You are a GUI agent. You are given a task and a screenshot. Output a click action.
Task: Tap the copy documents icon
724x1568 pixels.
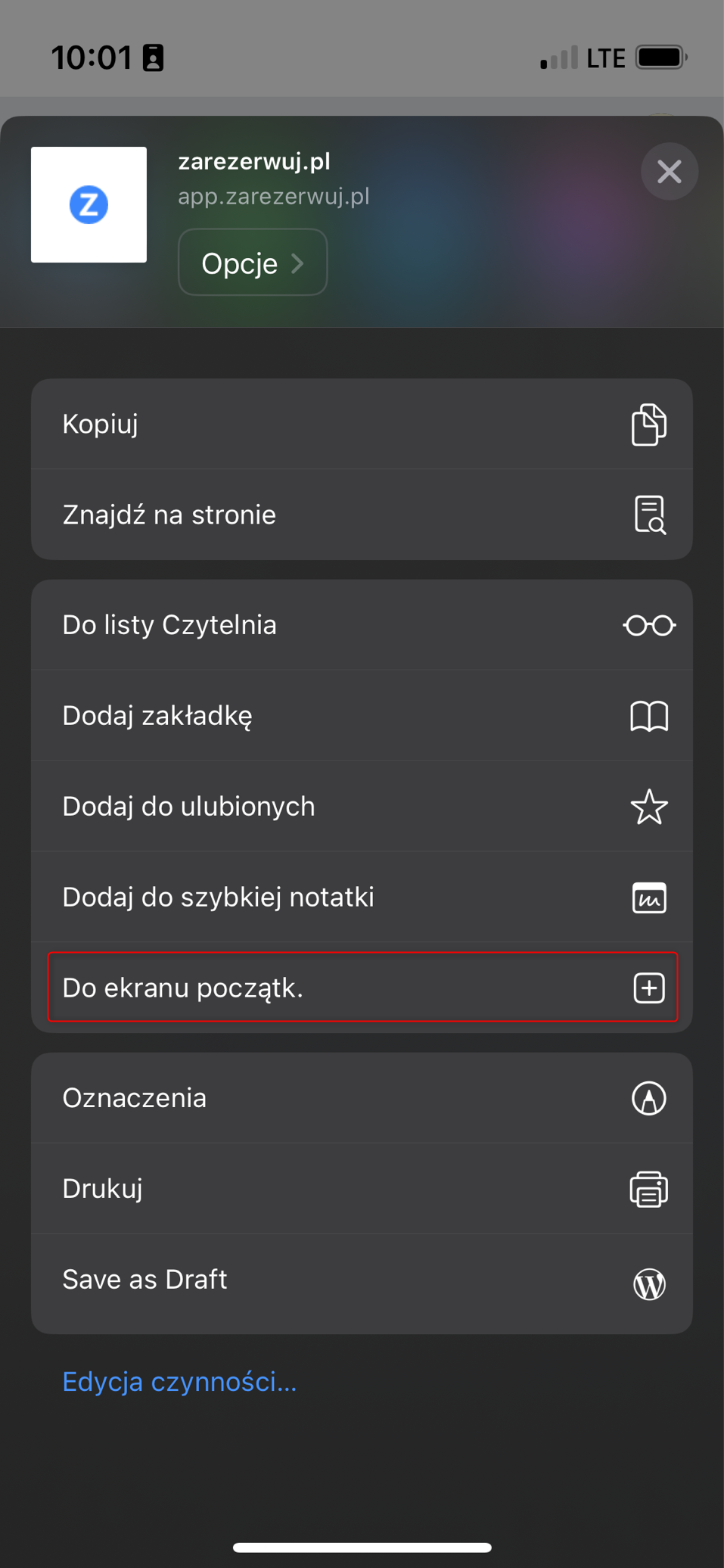(x=648, y=425)
